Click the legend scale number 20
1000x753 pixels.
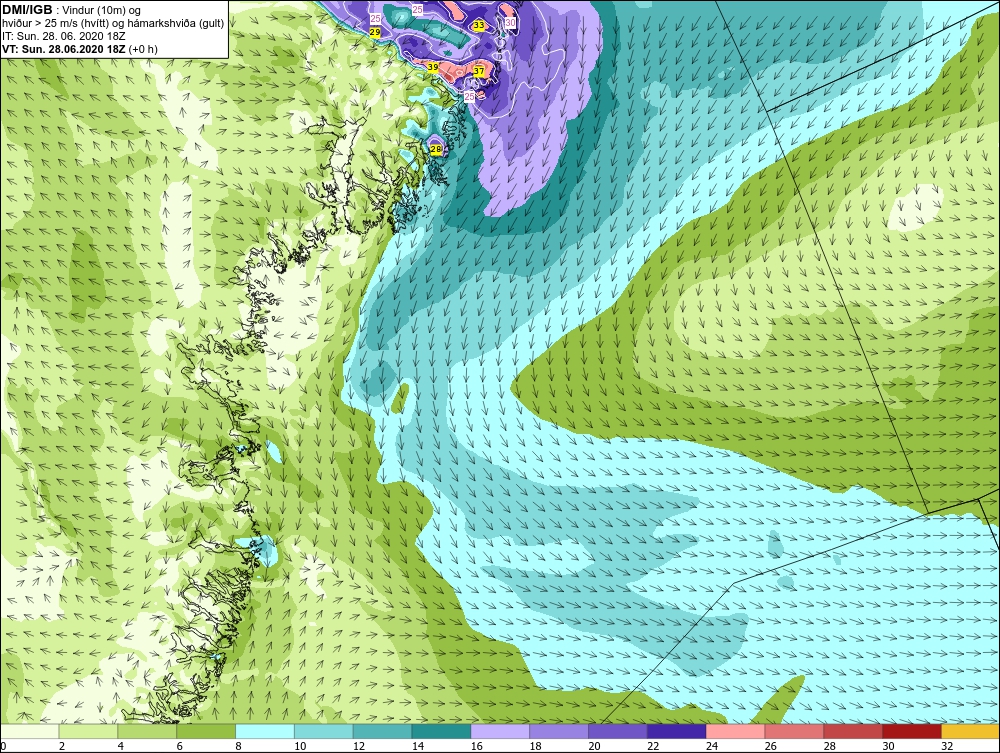pos(594,746)
